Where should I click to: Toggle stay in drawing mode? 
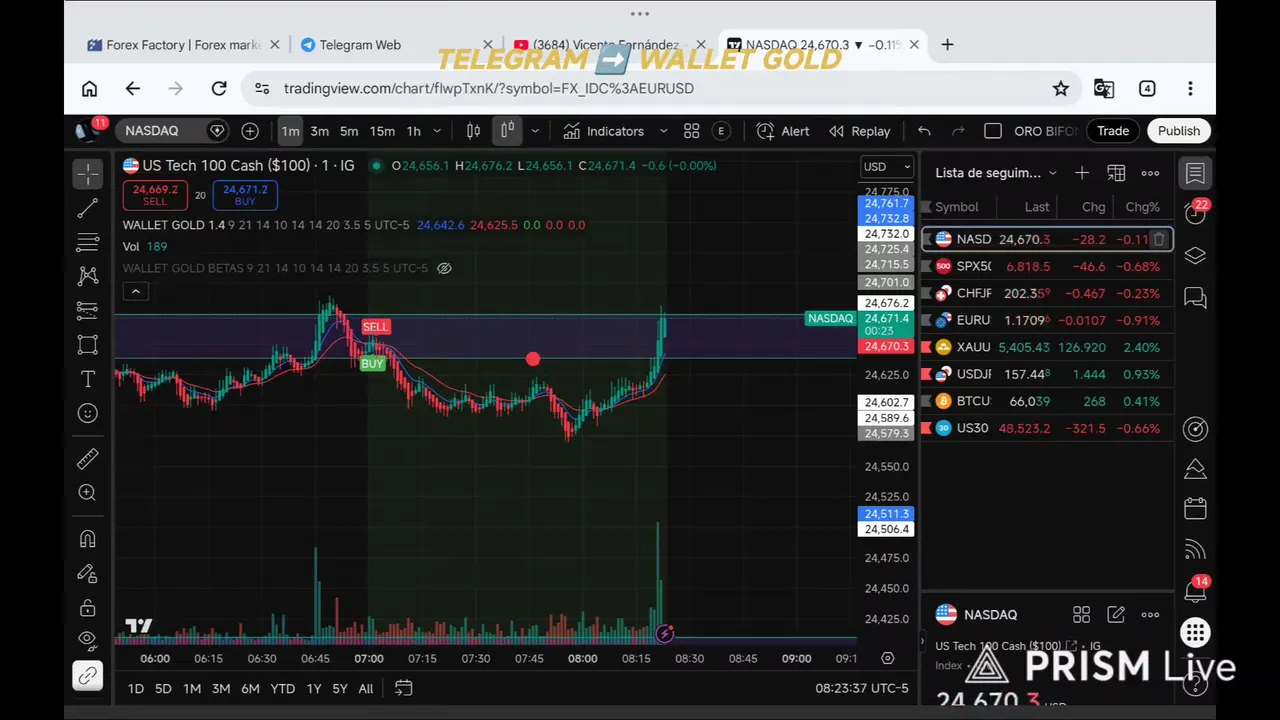(88, 573)
